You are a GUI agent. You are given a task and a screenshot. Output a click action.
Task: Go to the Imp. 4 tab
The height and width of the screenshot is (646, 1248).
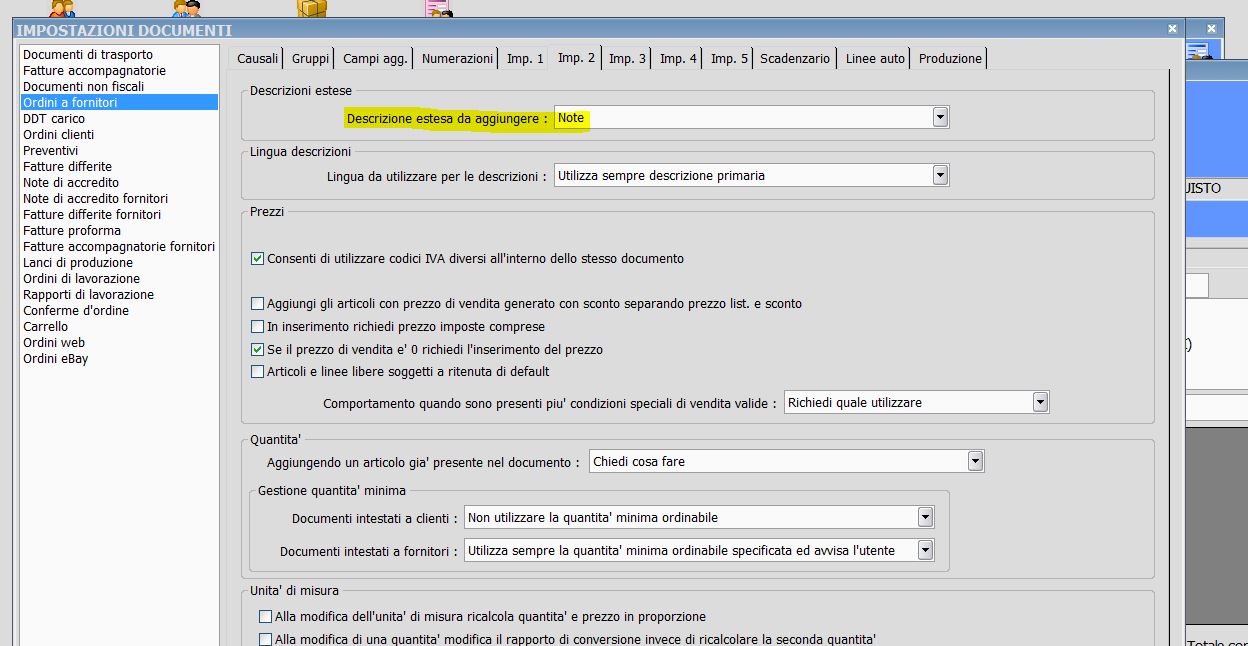(679, 59)
